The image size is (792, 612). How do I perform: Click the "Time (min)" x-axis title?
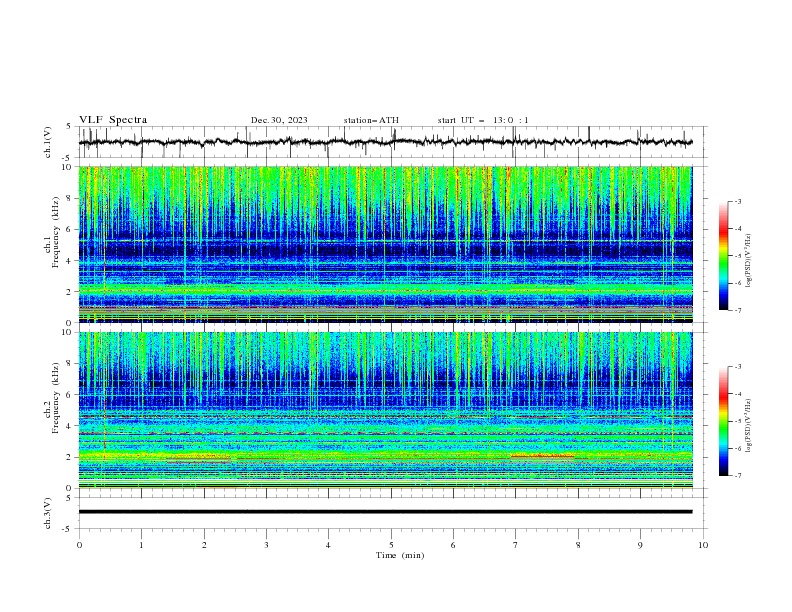(400, 555)
